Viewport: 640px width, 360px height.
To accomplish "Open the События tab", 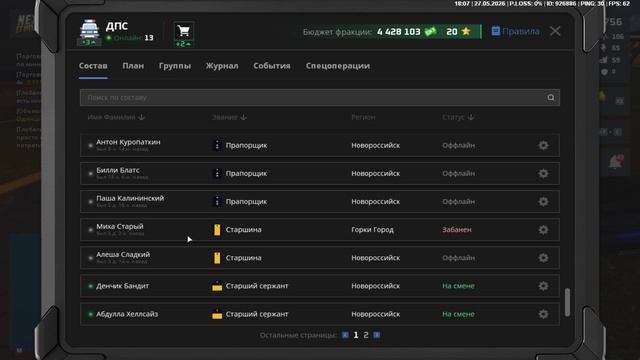I will coord(272,66).
